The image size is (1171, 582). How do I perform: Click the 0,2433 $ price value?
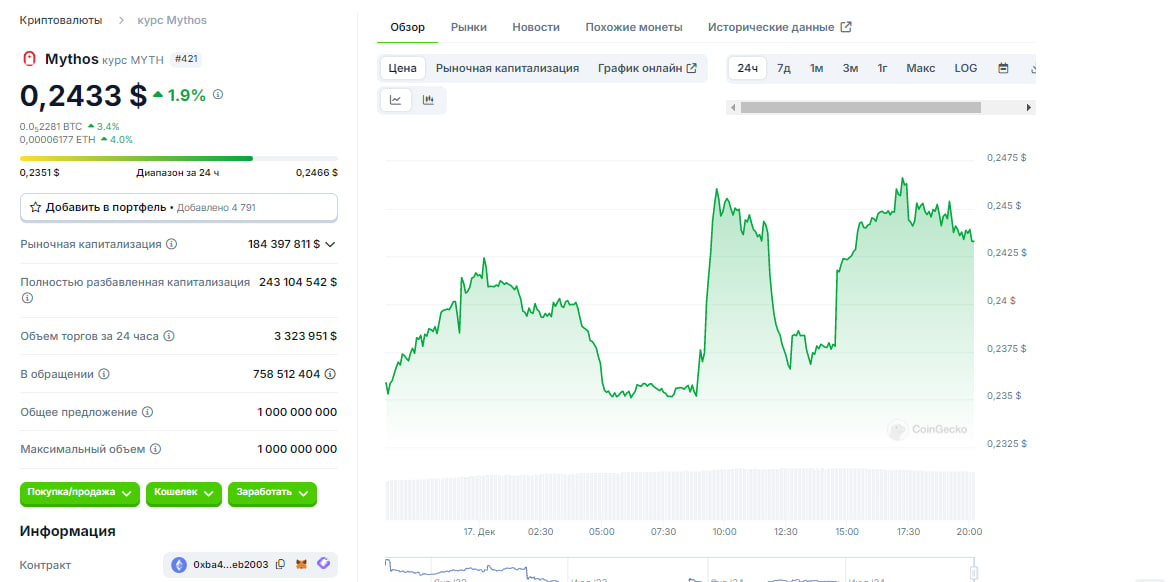[x=84, y=96]
